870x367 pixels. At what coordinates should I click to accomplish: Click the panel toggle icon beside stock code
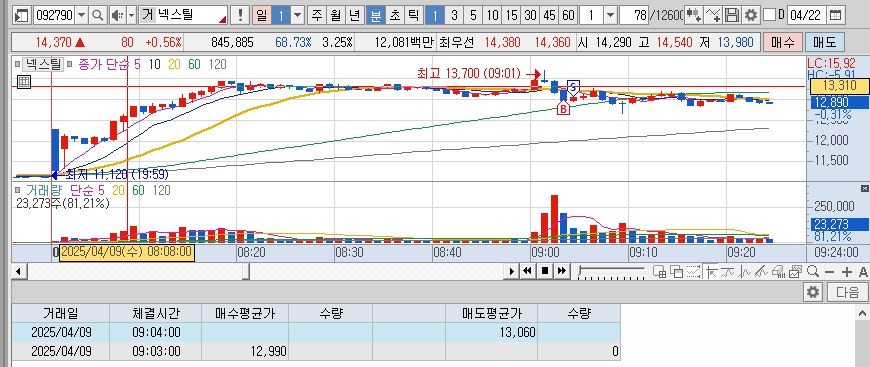click(x=21, y=15)
